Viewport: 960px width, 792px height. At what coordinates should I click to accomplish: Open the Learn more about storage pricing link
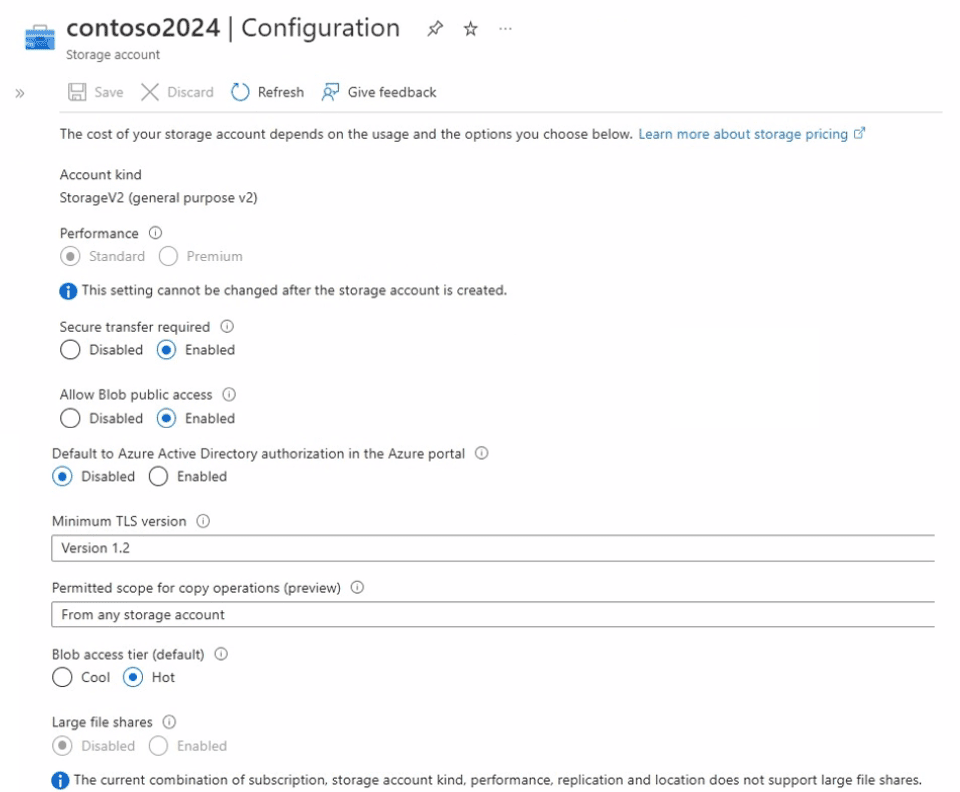[x=743, y=134]
